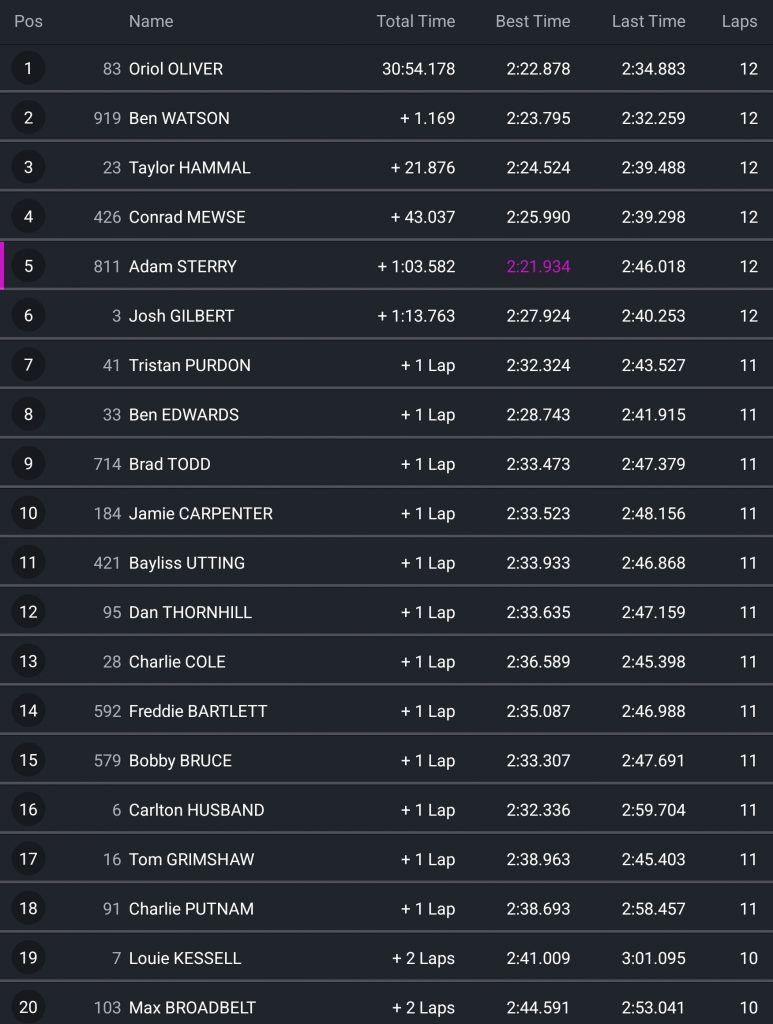Select Max BROADBELT's row
Viewport: 773px width, 1024px height.
(386, 1007)
